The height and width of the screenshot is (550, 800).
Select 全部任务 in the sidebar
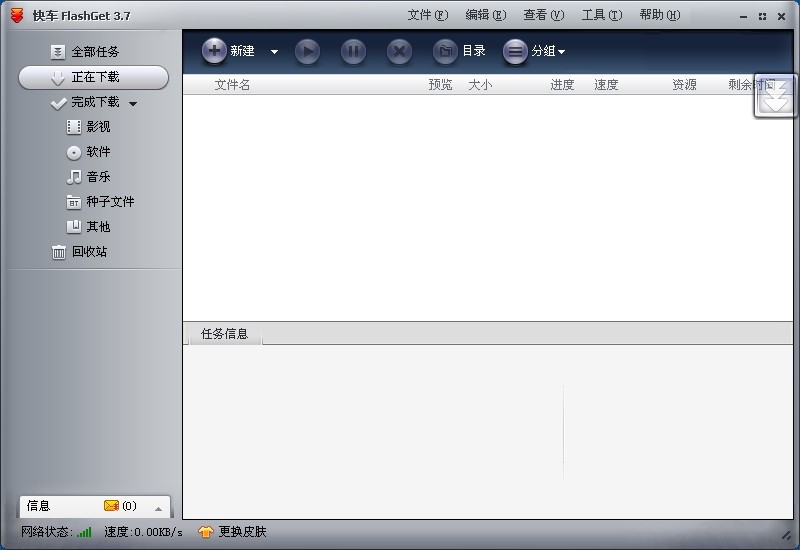click(x=95, y=52)
